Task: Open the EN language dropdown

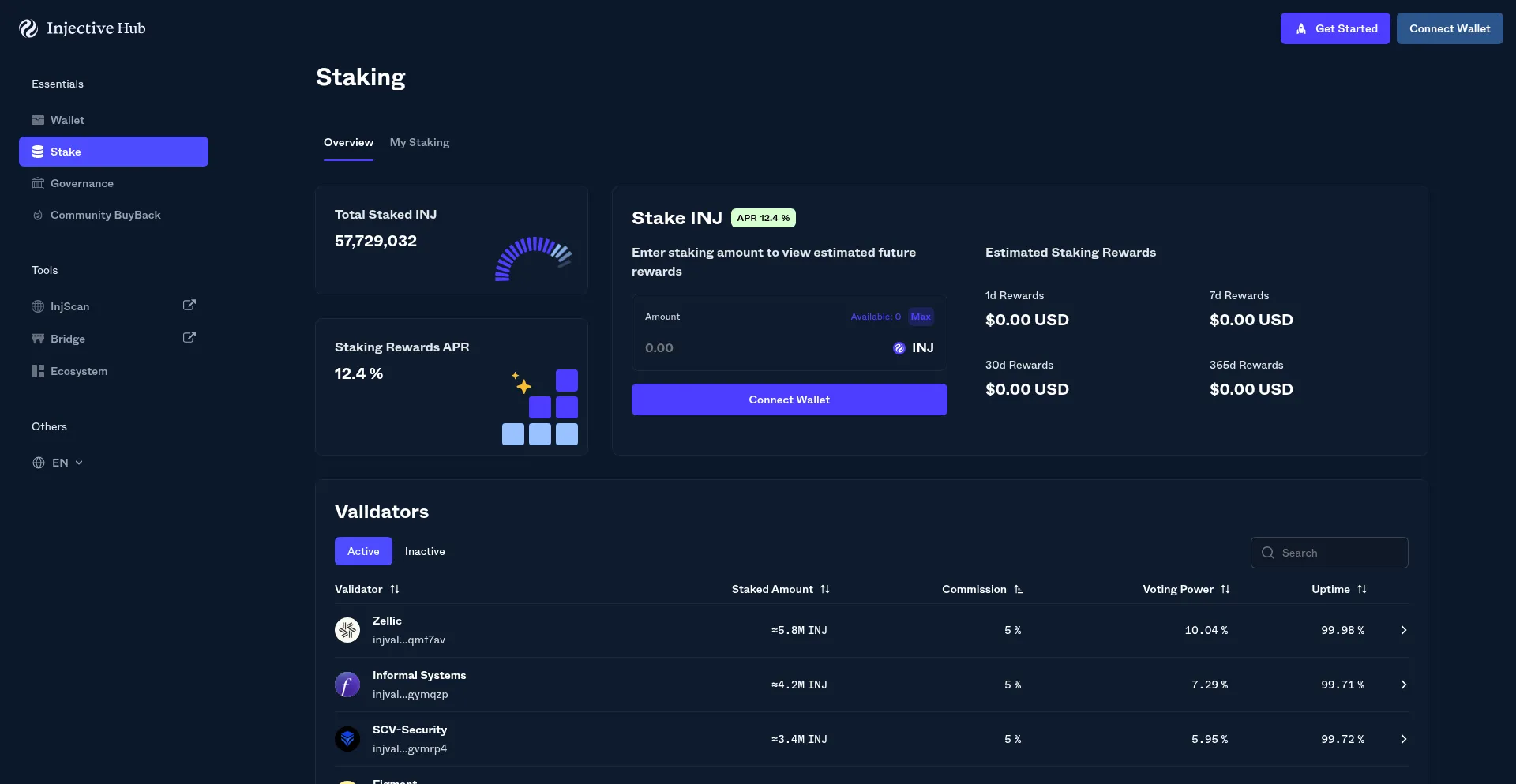Action: 58,463
